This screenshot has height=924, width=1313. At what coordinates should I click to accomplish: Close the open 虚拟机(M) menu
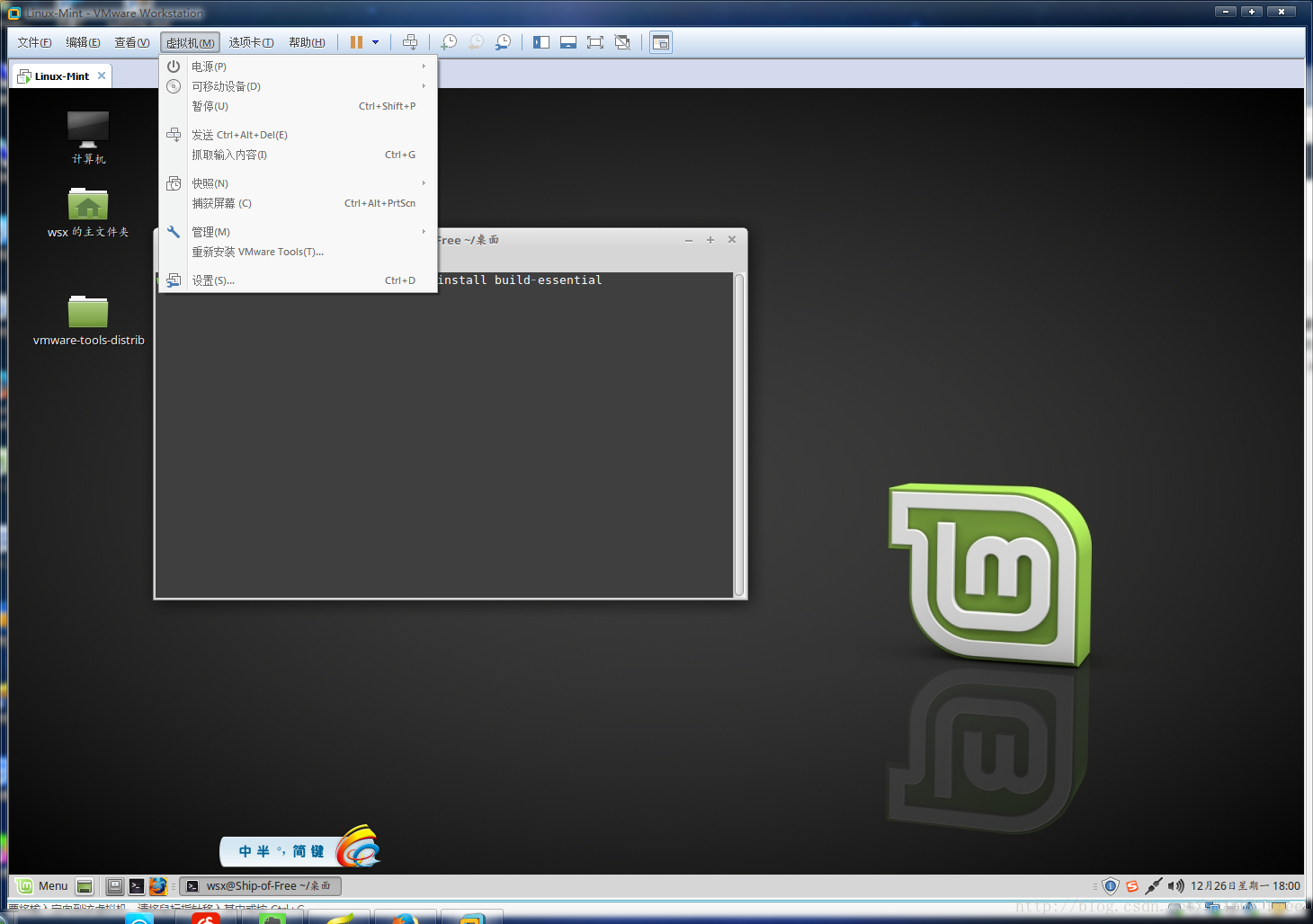pyautogui.click(x=190, y=42)
